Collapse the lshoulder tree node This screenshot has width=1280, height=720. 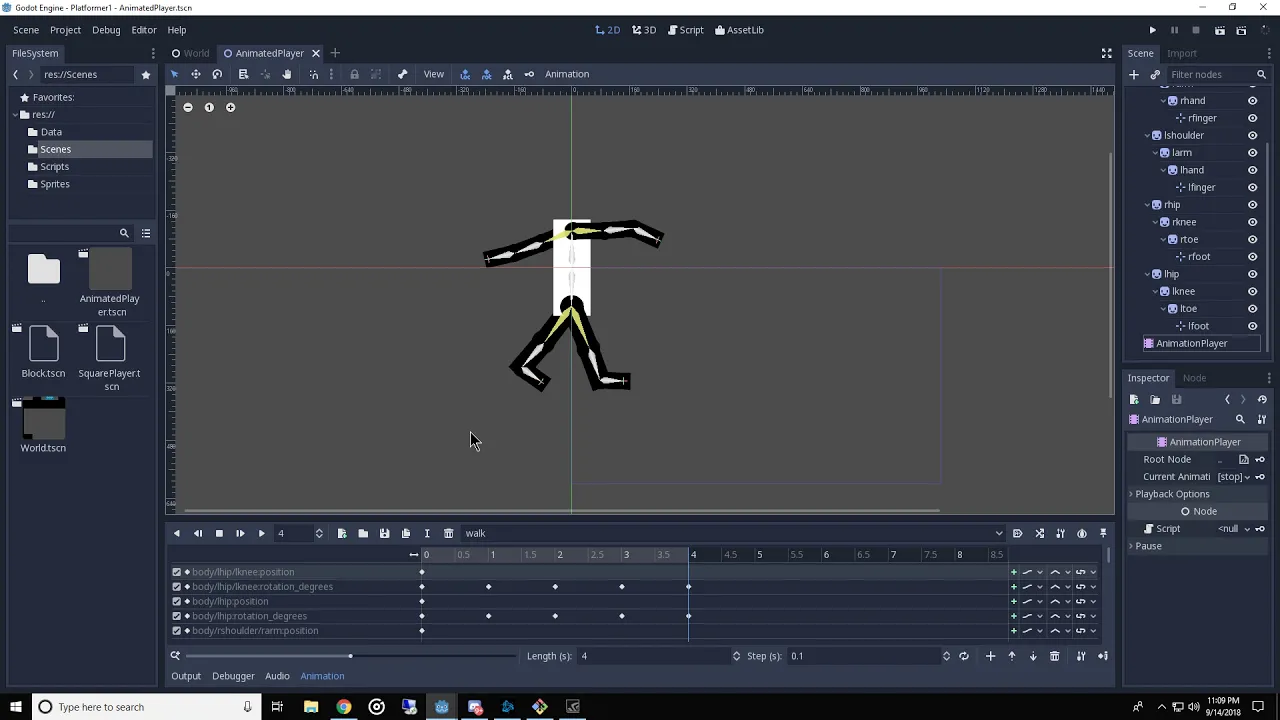[x=1148, y=135]
